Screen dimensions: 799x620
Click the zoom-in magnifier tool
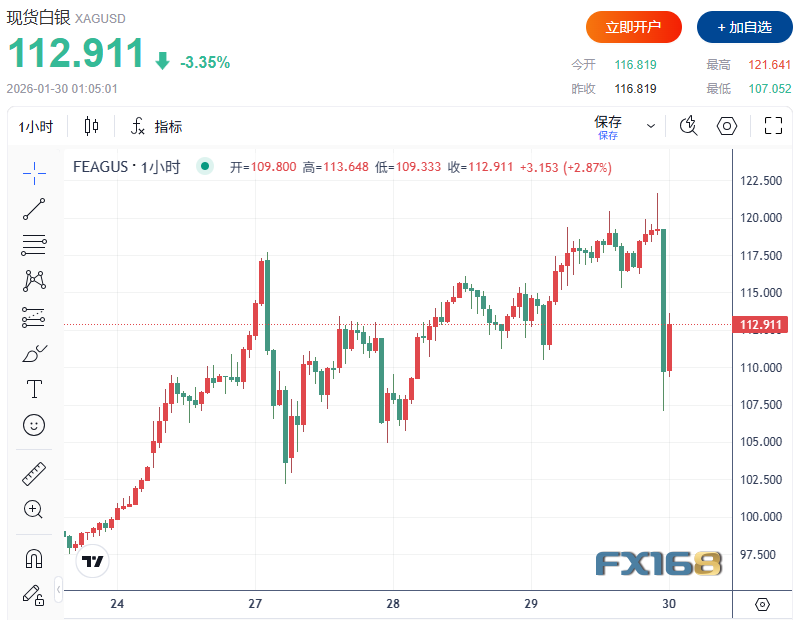click(34, 509)
